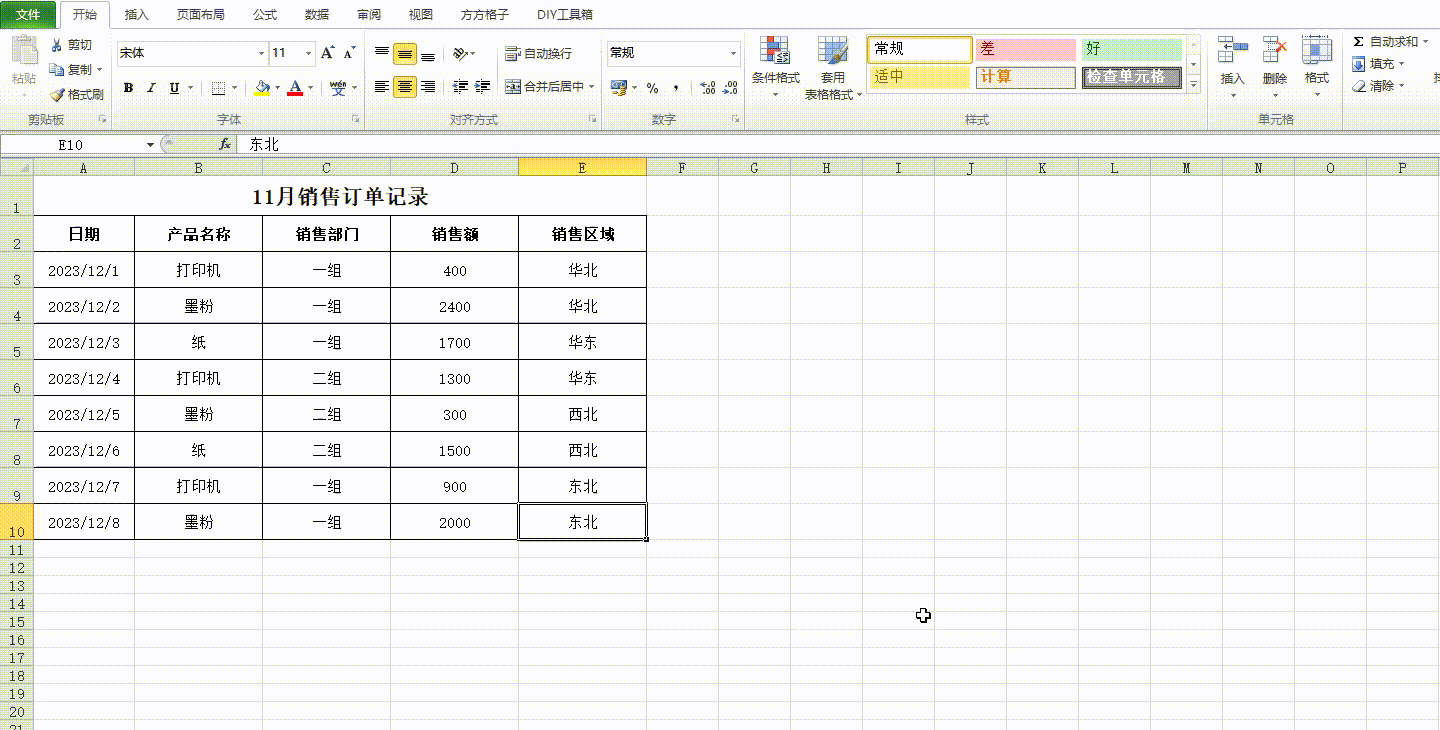This screenshot has width=1440, height=730.
Task: Switch to the Data (数据) tab
Action: [x=317, y=15]
